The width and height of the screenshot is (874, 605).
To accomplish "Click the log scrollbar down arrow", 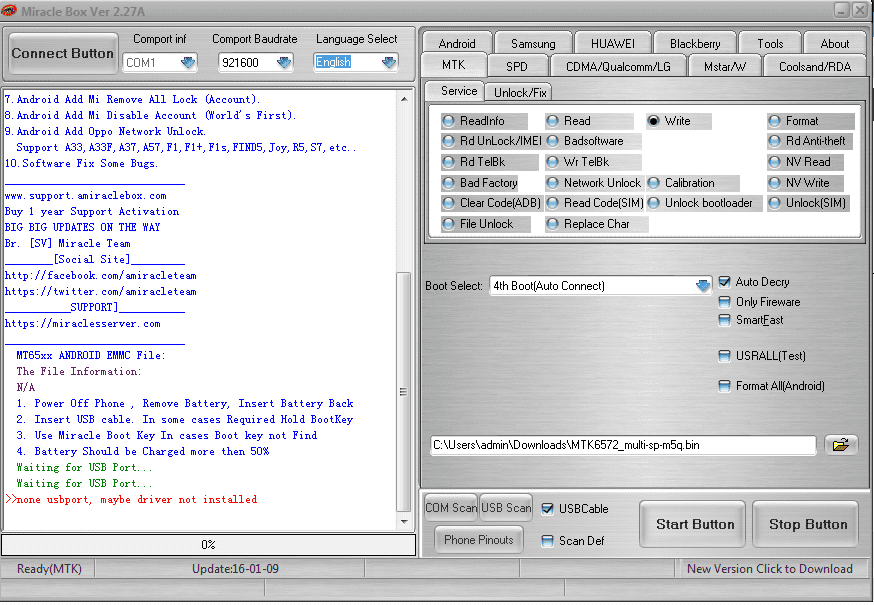I will click(x=405, y=522).
